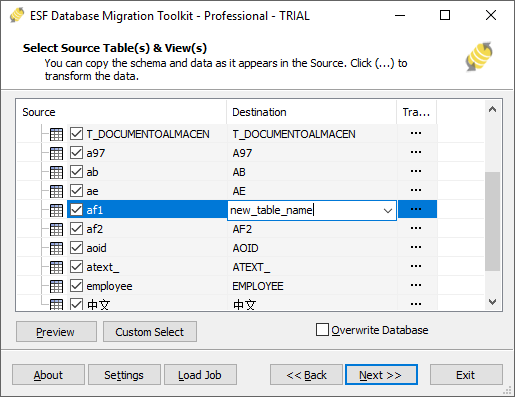Uncheck the ae table checkbox

click(x=76, y=191)
